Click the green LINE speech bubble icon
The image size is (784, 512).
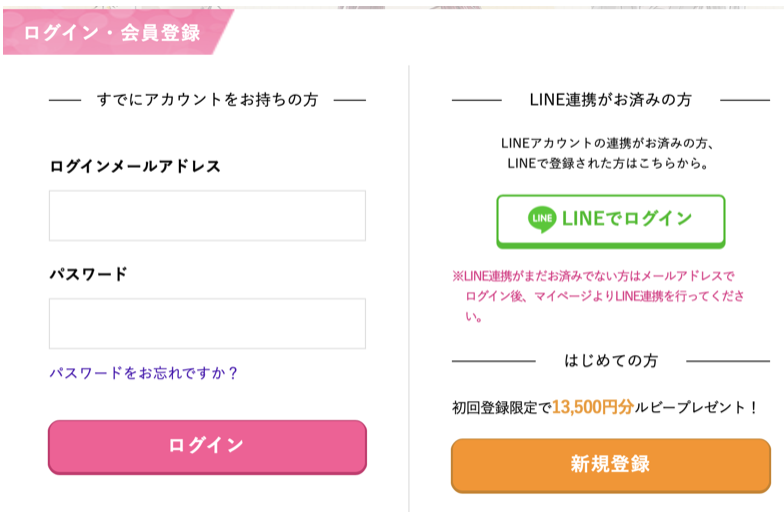[542, 219]
